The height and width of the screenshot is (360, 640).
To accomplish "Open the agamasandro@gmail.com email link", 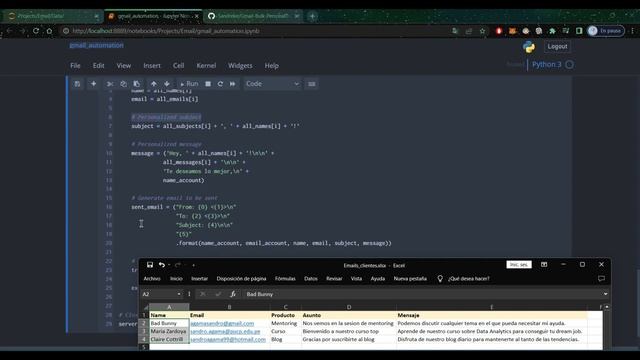I will (x=222, y=323).
